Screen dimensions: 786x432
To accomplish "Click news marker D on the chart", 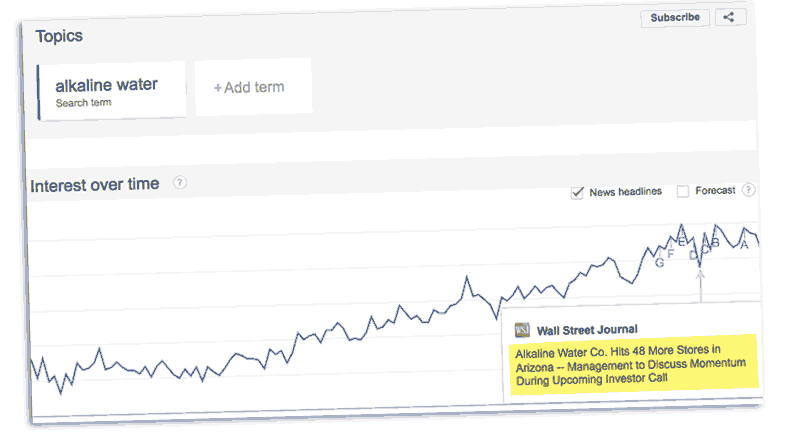I will pos(693,256).
